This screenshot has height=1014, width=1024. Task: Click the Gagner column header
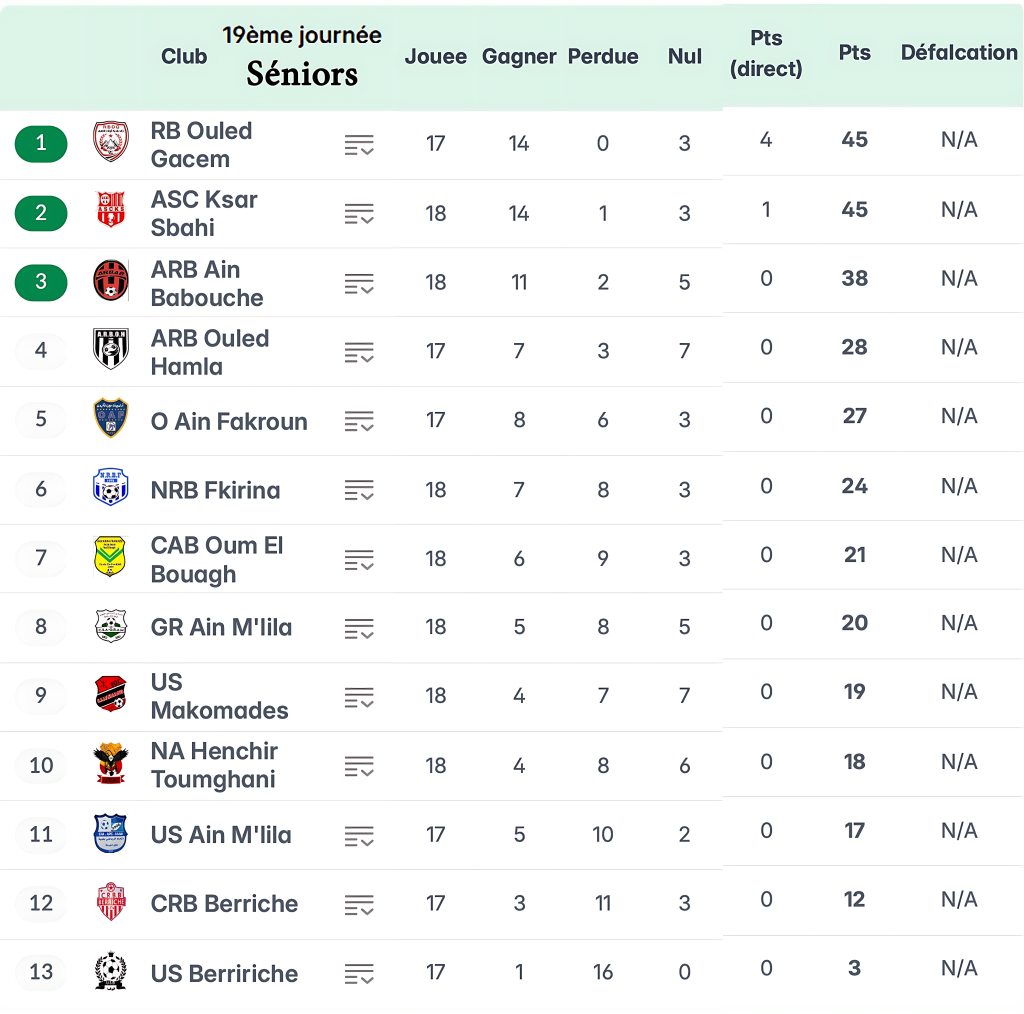click(519, 57)
